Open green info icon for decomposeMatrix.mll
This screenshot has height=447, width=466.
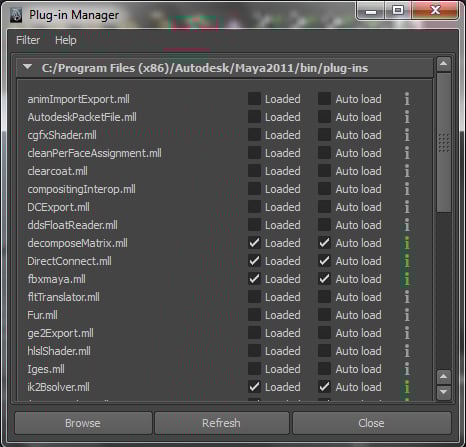click(x=407, y=243)
